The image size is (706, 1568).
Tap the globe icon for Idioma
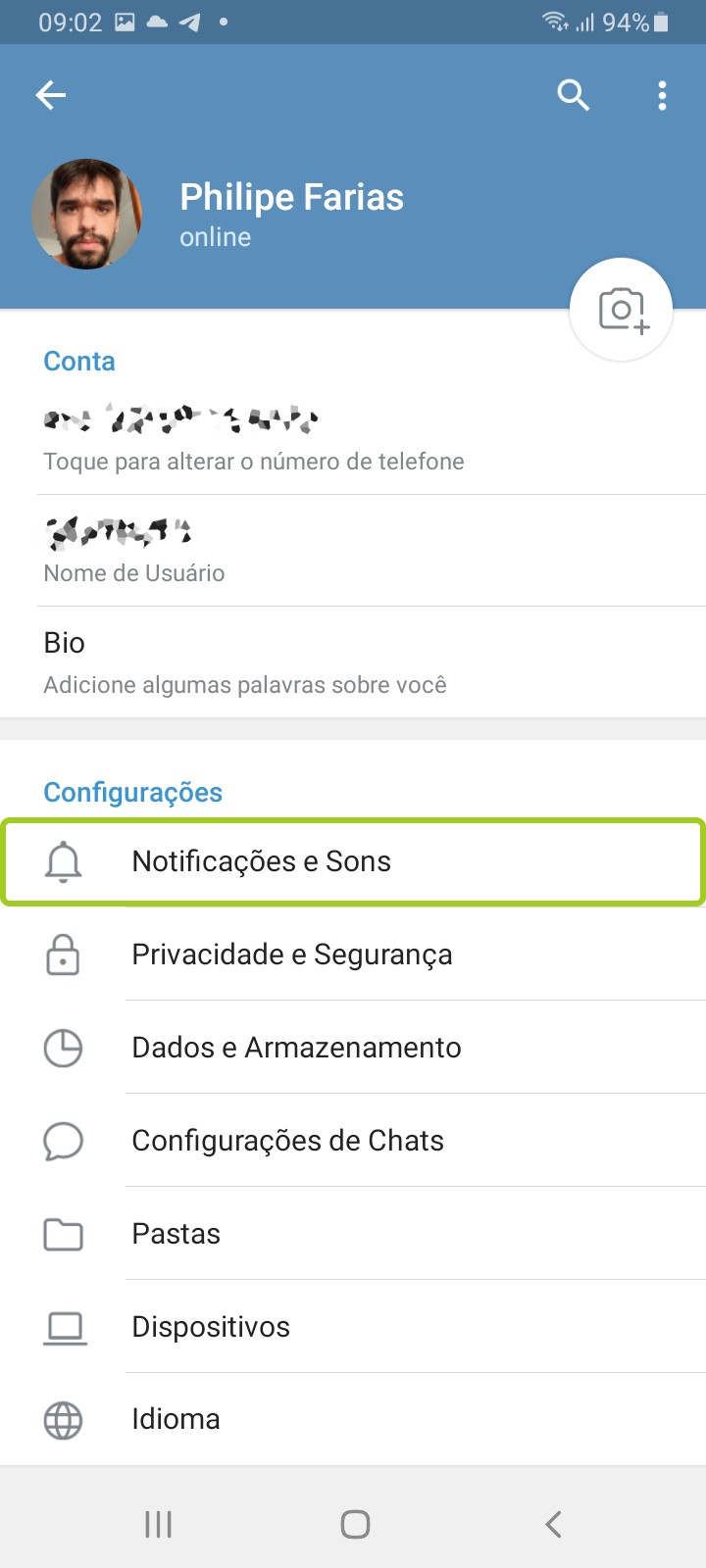64,1420
